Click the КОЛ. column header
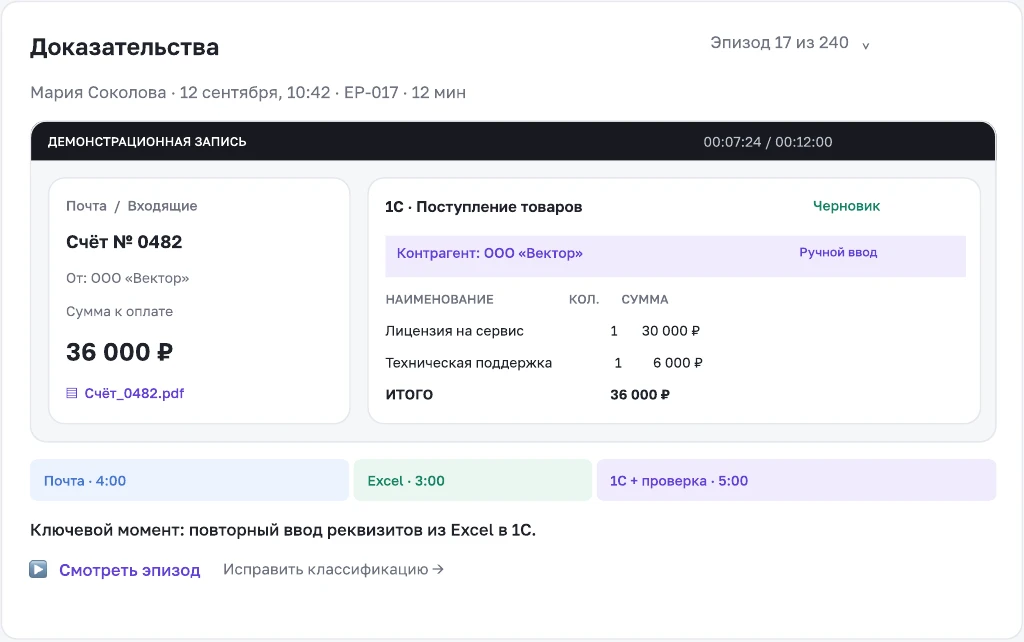This screenshot has height=642, width=1024. coord(584,300)
